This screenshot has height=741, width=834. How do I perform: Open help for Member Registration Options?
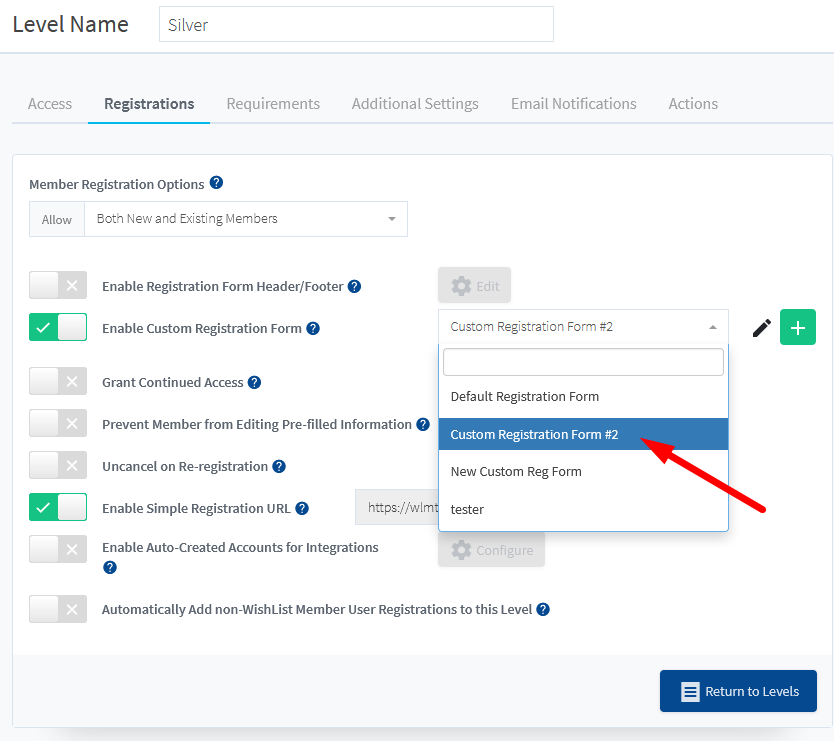tap(216, 183)
